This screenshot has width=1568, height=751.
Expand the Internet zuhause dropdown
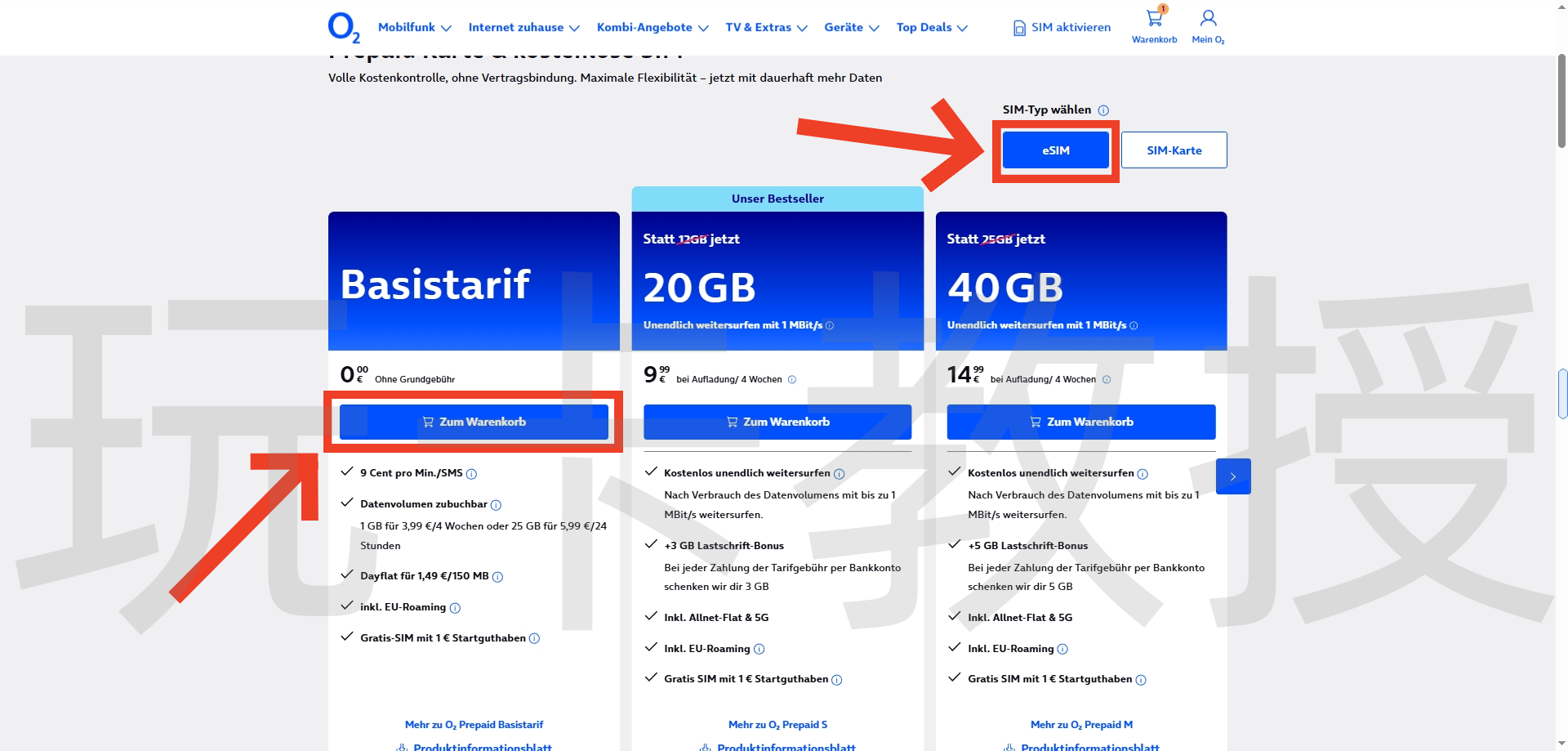[523, 28]
